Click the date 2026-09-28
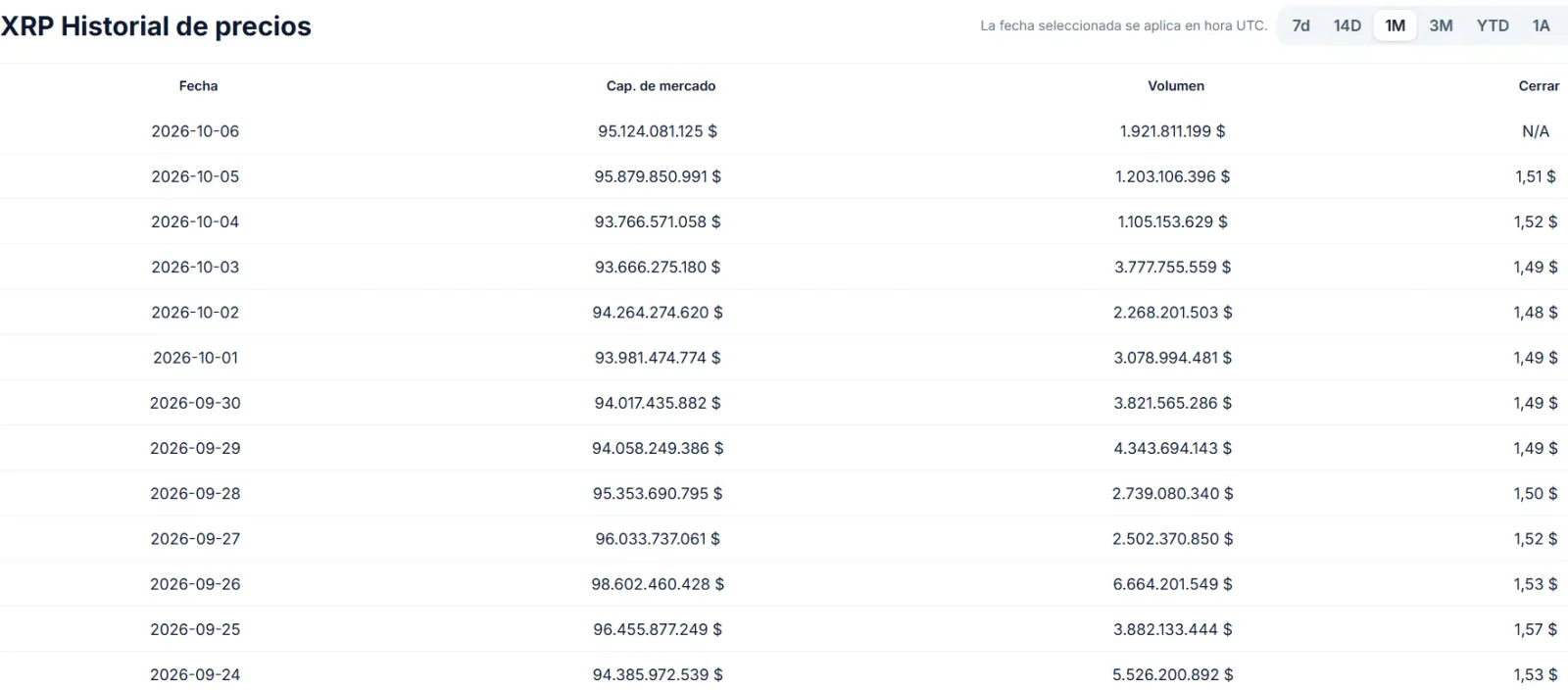This screenshot has width=1568, height=690. [195, 493]
